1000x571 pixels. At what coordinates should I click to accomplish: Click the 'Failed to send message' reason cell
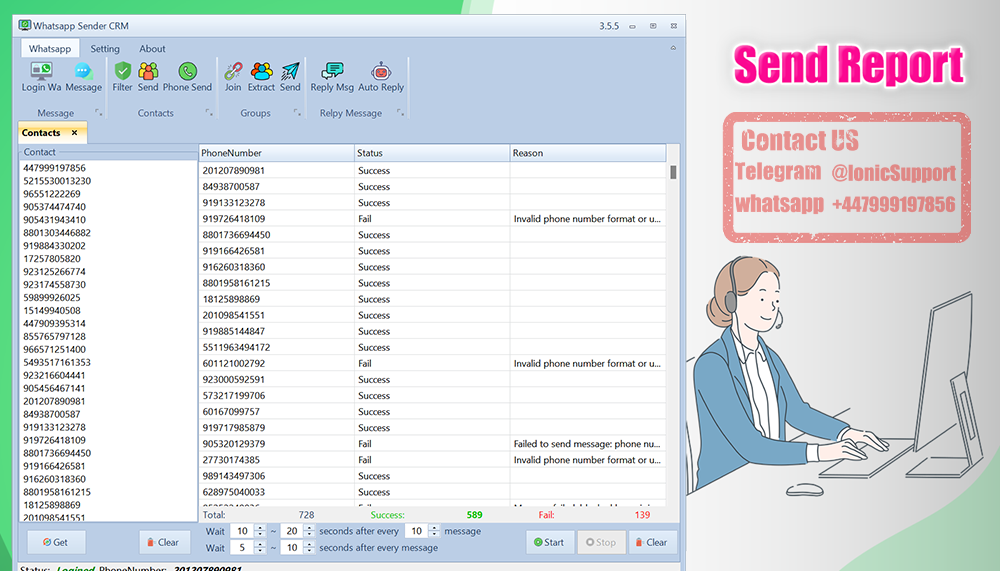coord(587,443)
